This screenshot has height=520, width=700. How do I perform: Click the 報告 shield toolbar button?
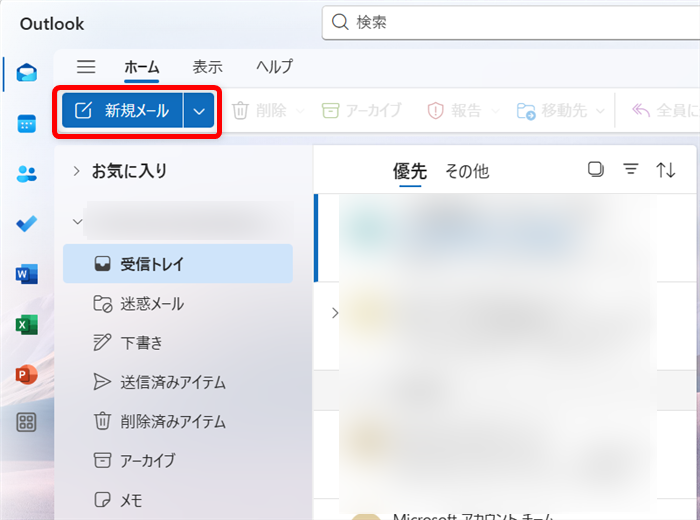click(454, 110)
